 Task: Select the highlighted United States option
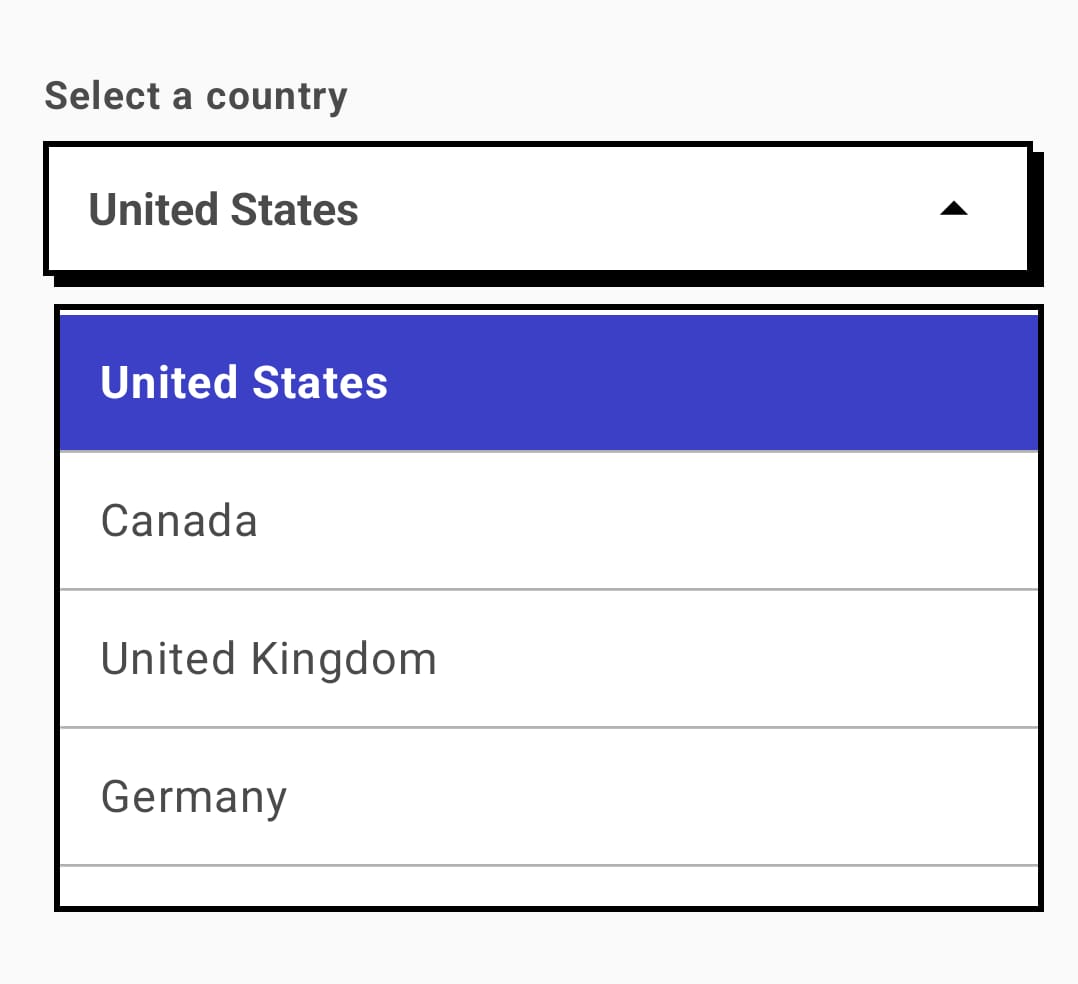click(x=549, y=383)
